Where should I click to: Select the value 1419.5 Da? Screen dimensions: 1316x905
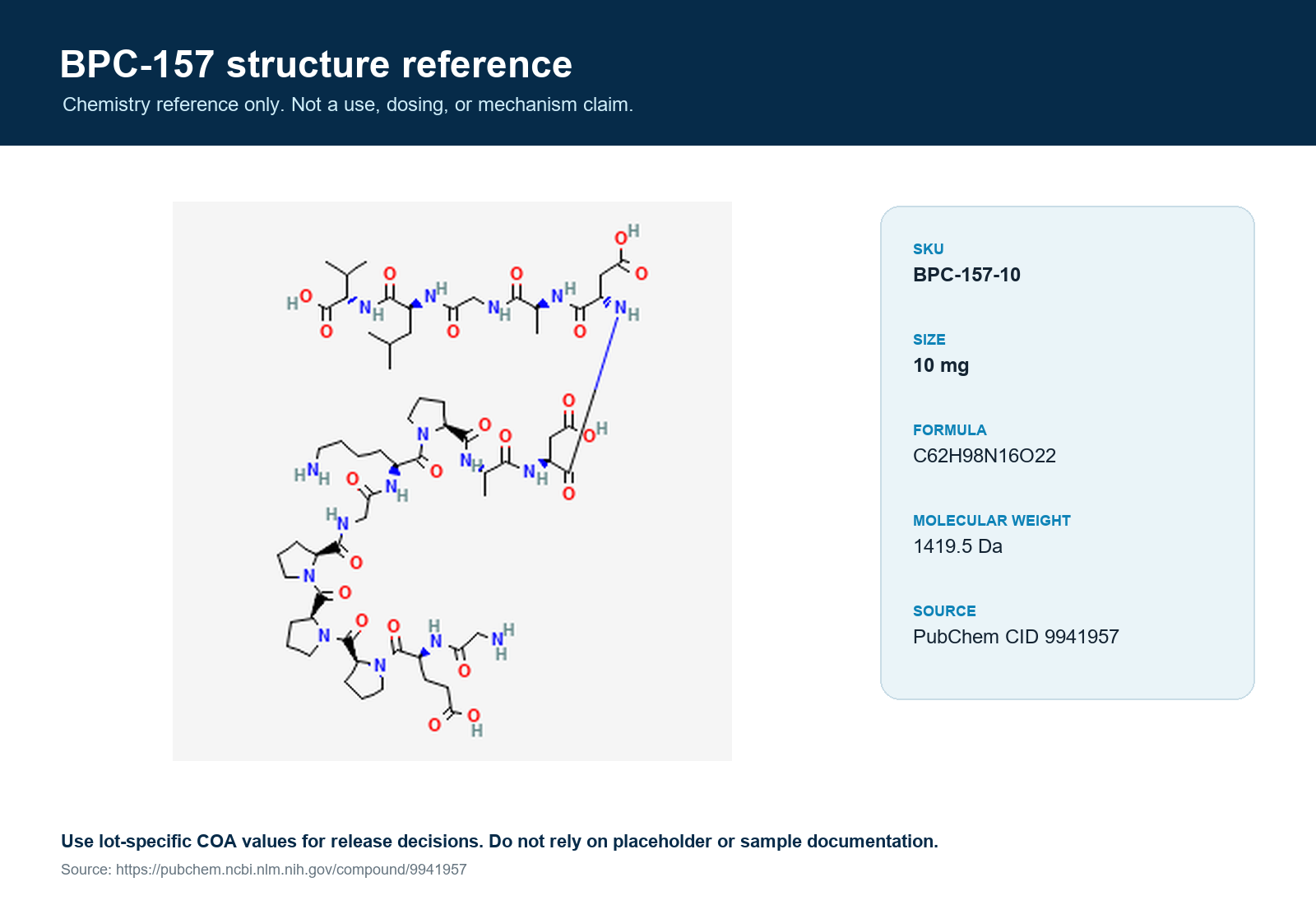point(957,546)
